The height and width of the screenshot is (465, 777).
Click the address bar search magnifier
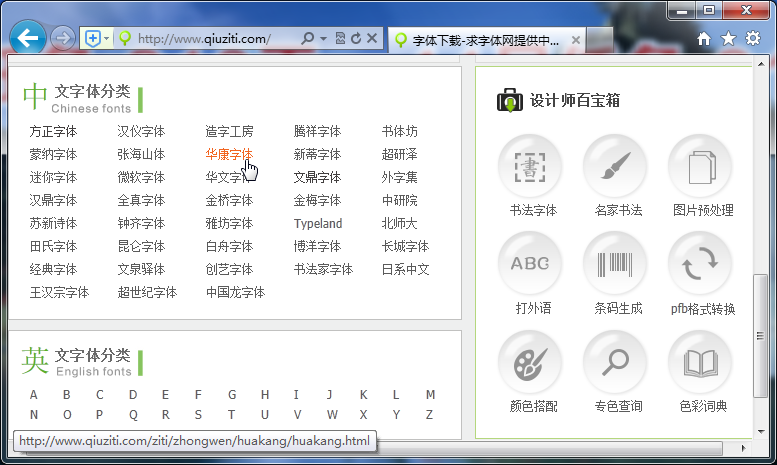tap(307, 38)
